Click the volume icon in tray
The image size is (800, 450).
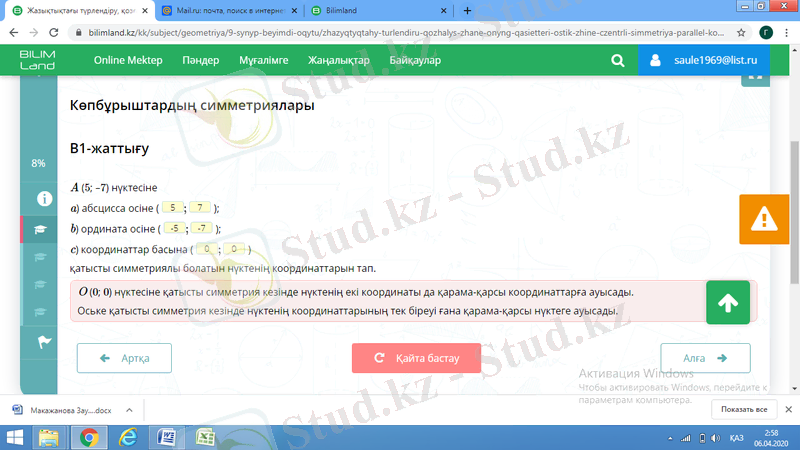point(716,438)
